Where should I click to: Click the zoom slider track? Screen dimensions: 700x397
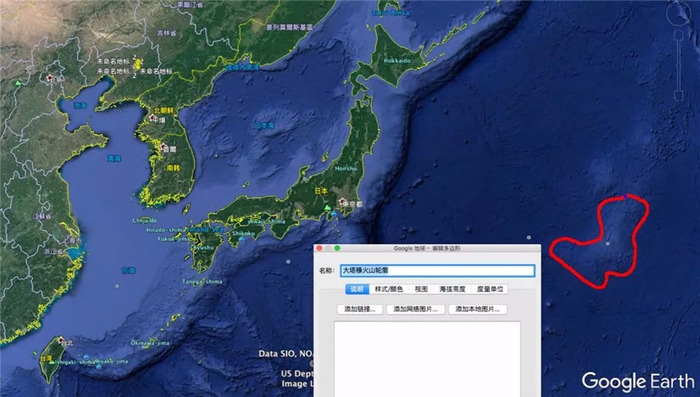click(x=678, y=65)
